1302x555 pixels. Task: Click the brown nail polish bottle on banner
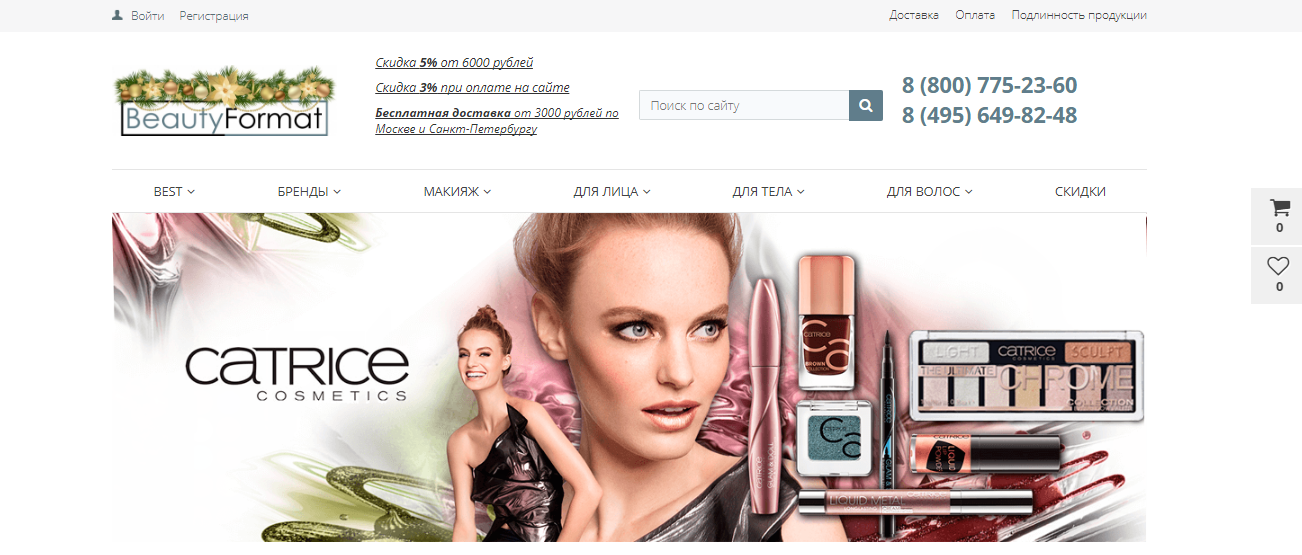[826, 320]
